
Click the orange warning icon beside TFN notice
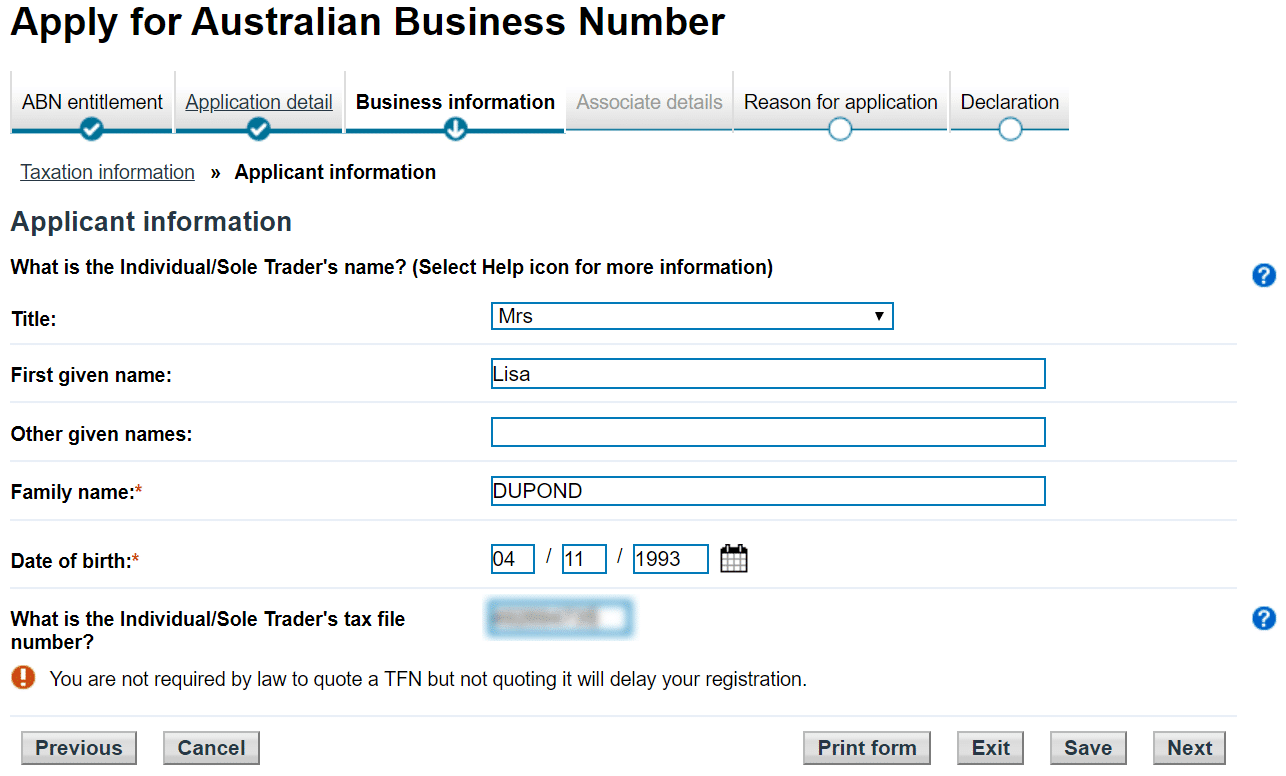23,678
